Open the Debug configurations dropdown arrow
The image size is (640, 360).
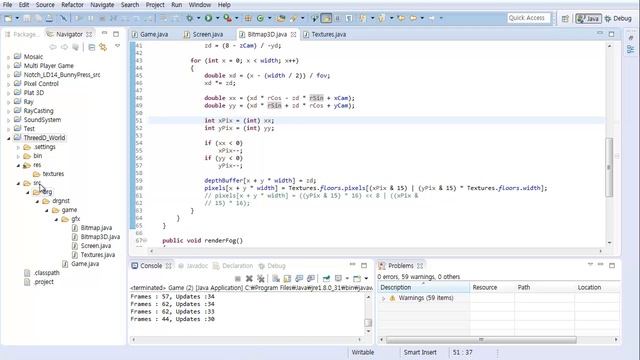point(198,18)
